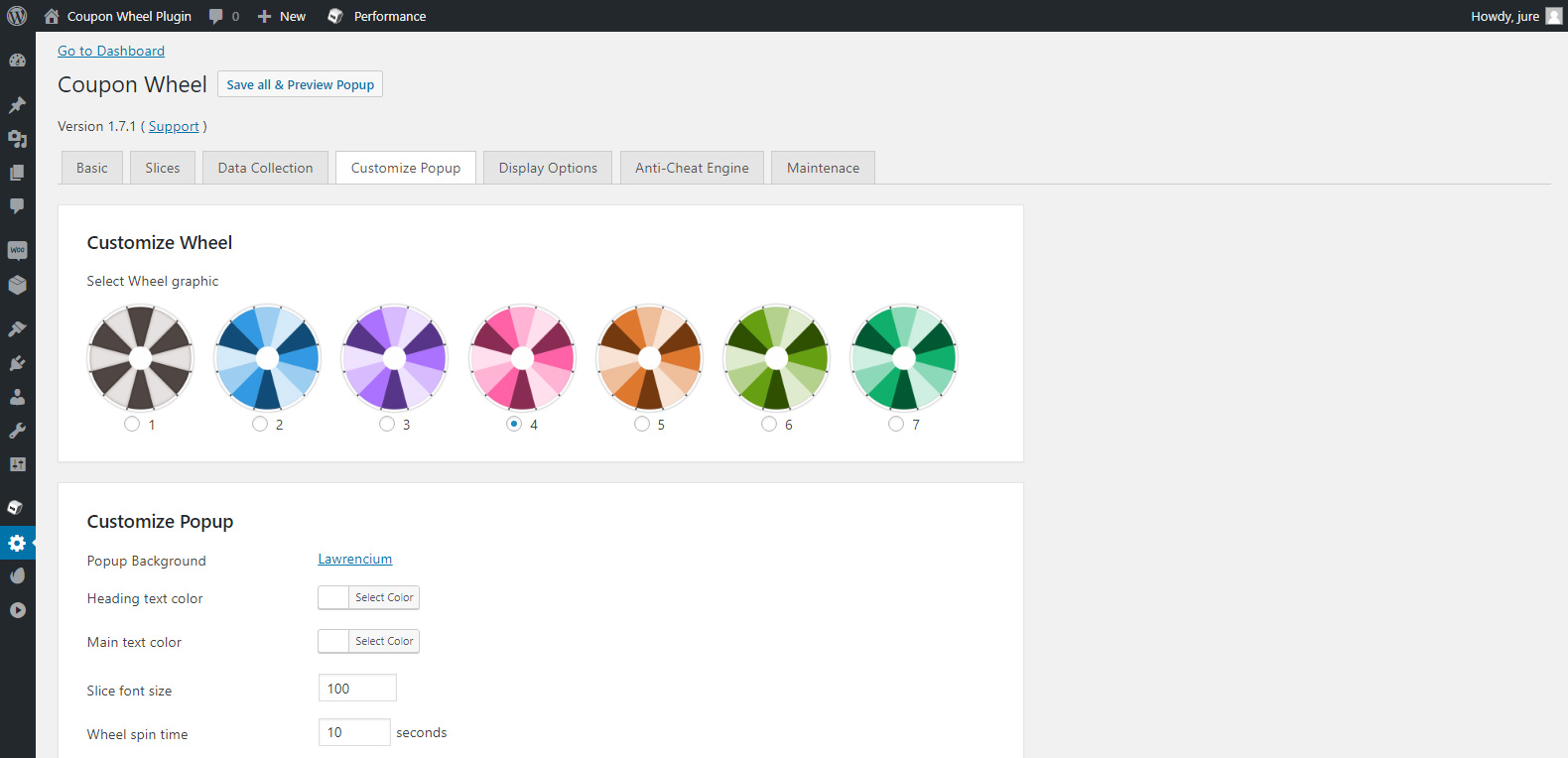
Task: Switch to the Slices tab
Action: [163, 168]
